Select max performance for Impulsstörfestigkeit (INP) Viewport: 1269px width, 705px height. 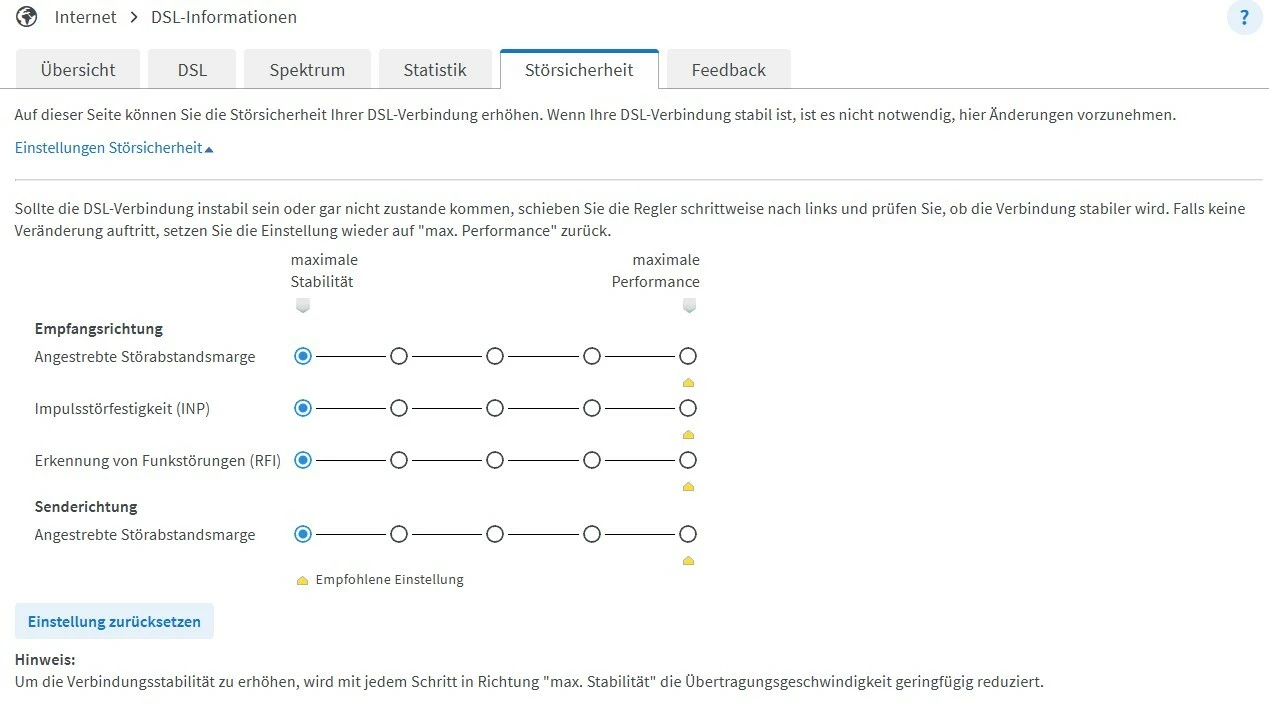688,408
